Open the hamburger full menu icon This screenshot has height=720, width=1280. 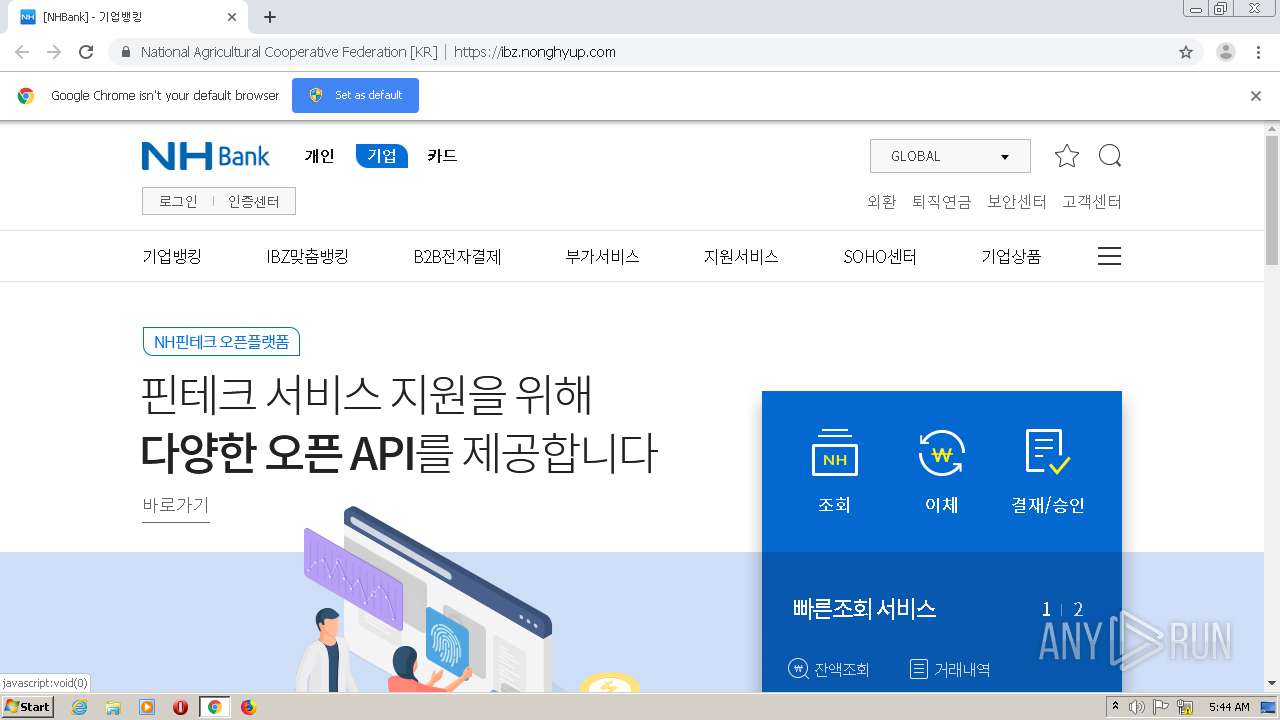point(1109,256)
